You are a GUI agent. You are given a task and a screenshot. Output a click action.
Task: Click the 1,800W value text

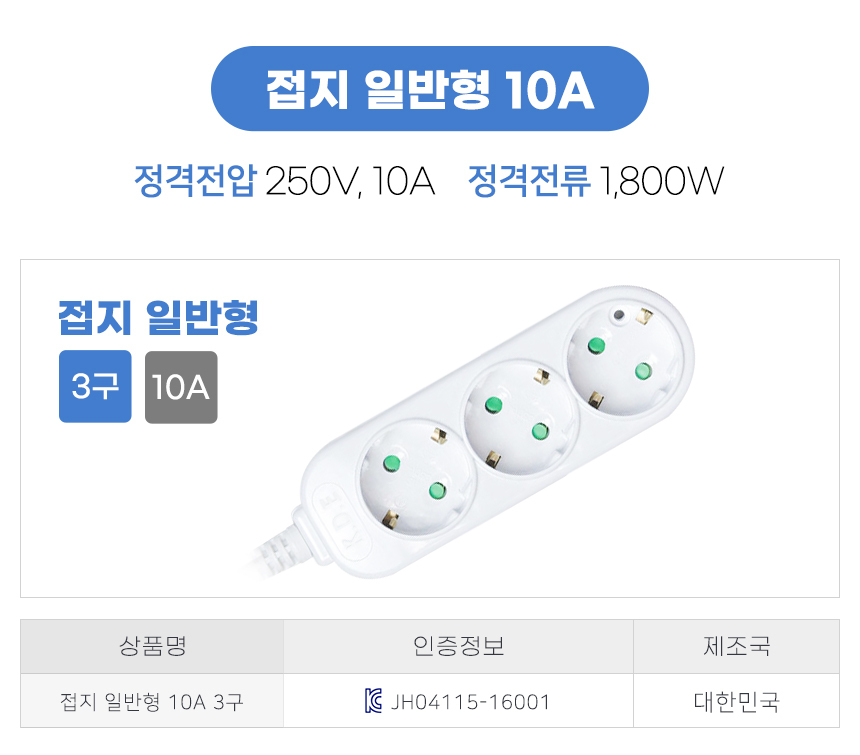(660, 183)
